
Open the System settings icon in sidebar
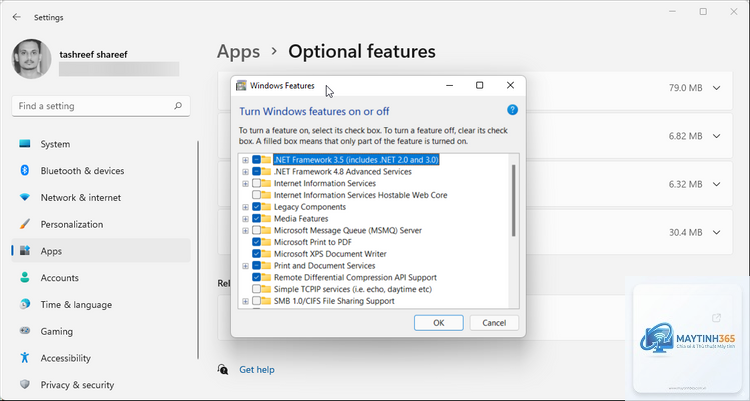pos(24,144)
